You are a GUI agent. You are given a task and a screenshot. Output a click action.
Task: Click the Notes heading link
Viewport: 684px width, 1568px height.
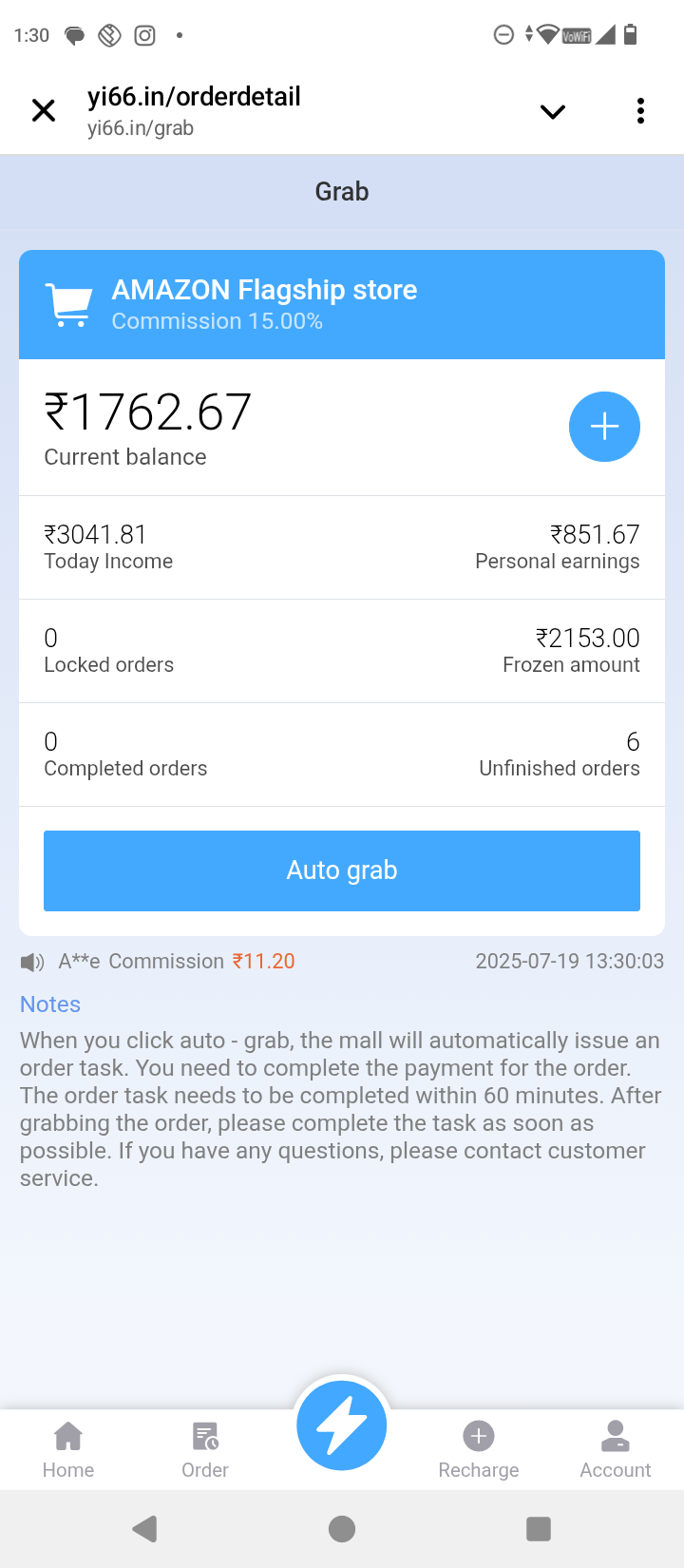[50, 1004]
